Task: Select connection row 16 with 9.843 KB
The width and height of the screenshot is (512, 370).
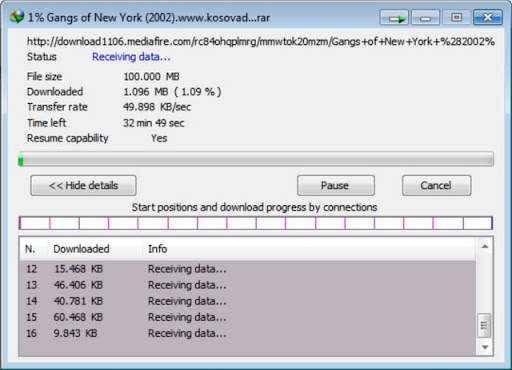Action: (x=247, y=333)
